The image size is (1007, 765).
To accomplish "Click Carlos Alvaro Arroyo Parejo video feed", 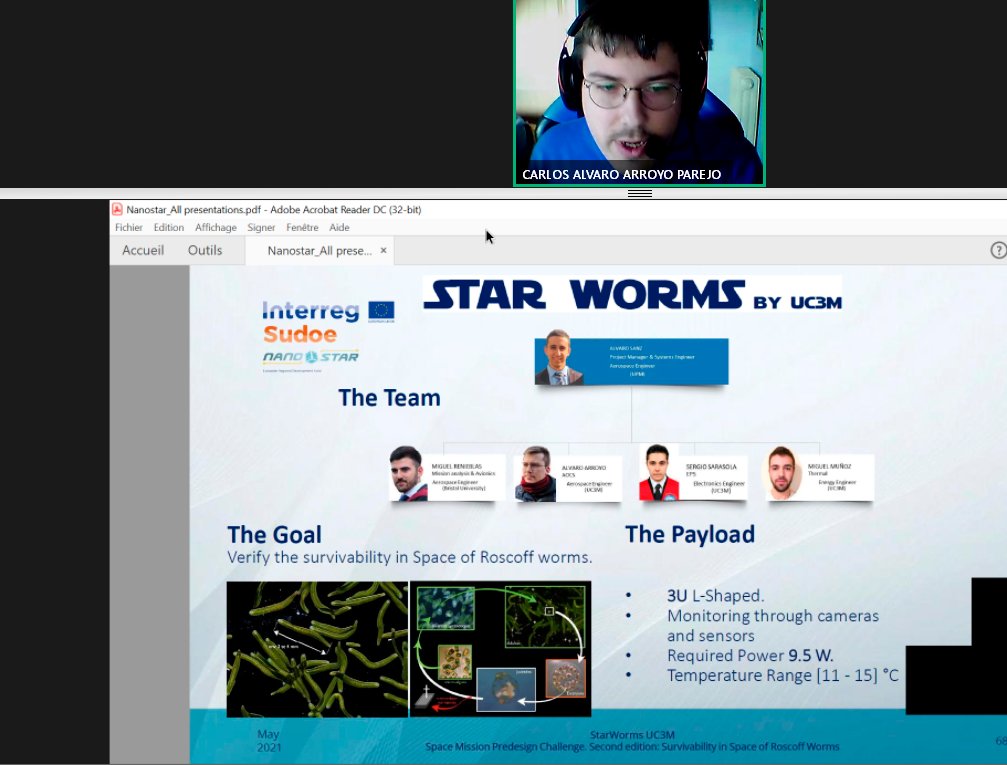I will 638,92.
